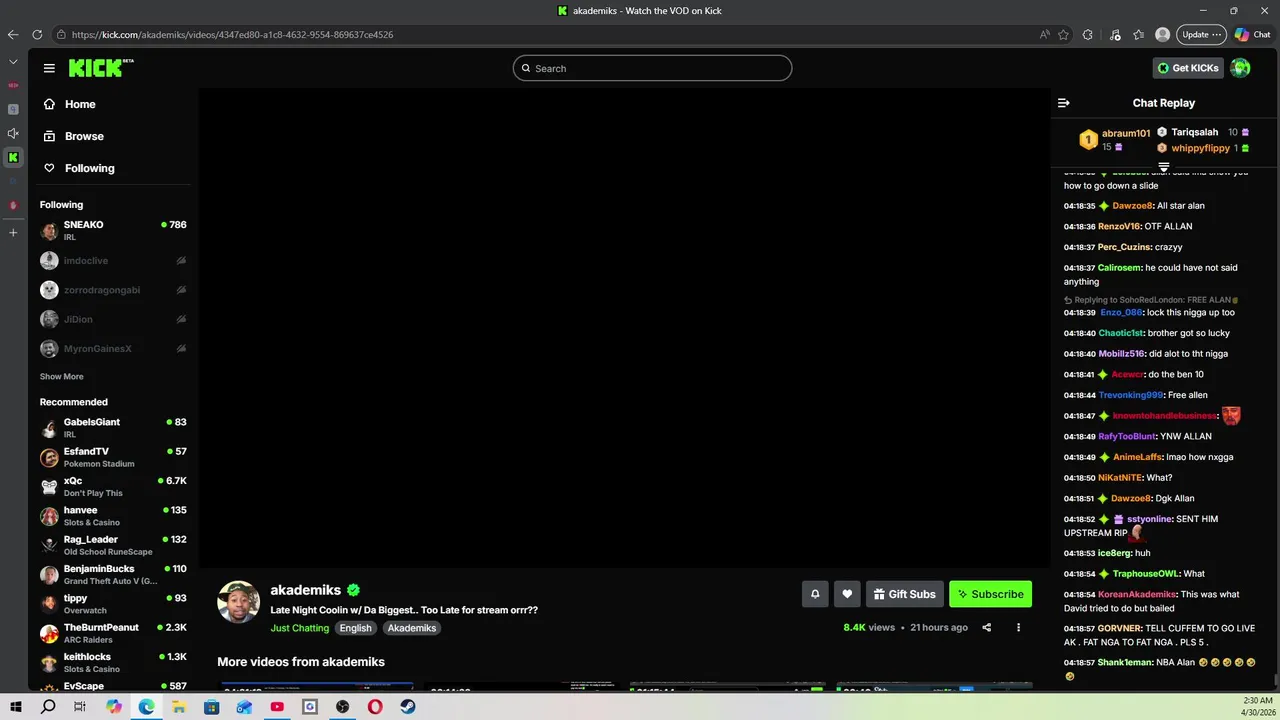Click the share icon next to 21 hours ago
The height and width of the screenshot is (720, 1280).
(x=986, y=628)
